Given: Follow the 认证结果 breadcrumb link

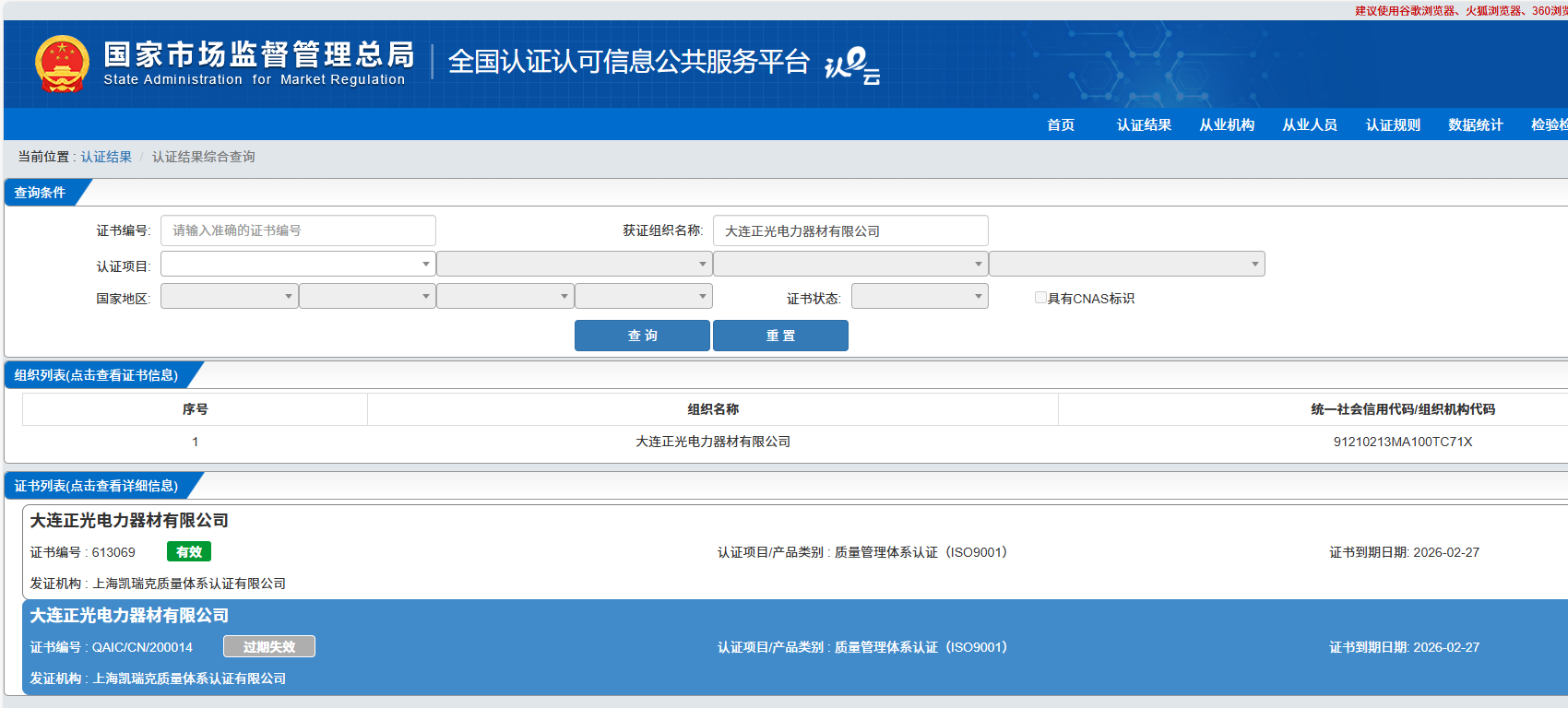Looking at the screenshot, I should point(106,157).
